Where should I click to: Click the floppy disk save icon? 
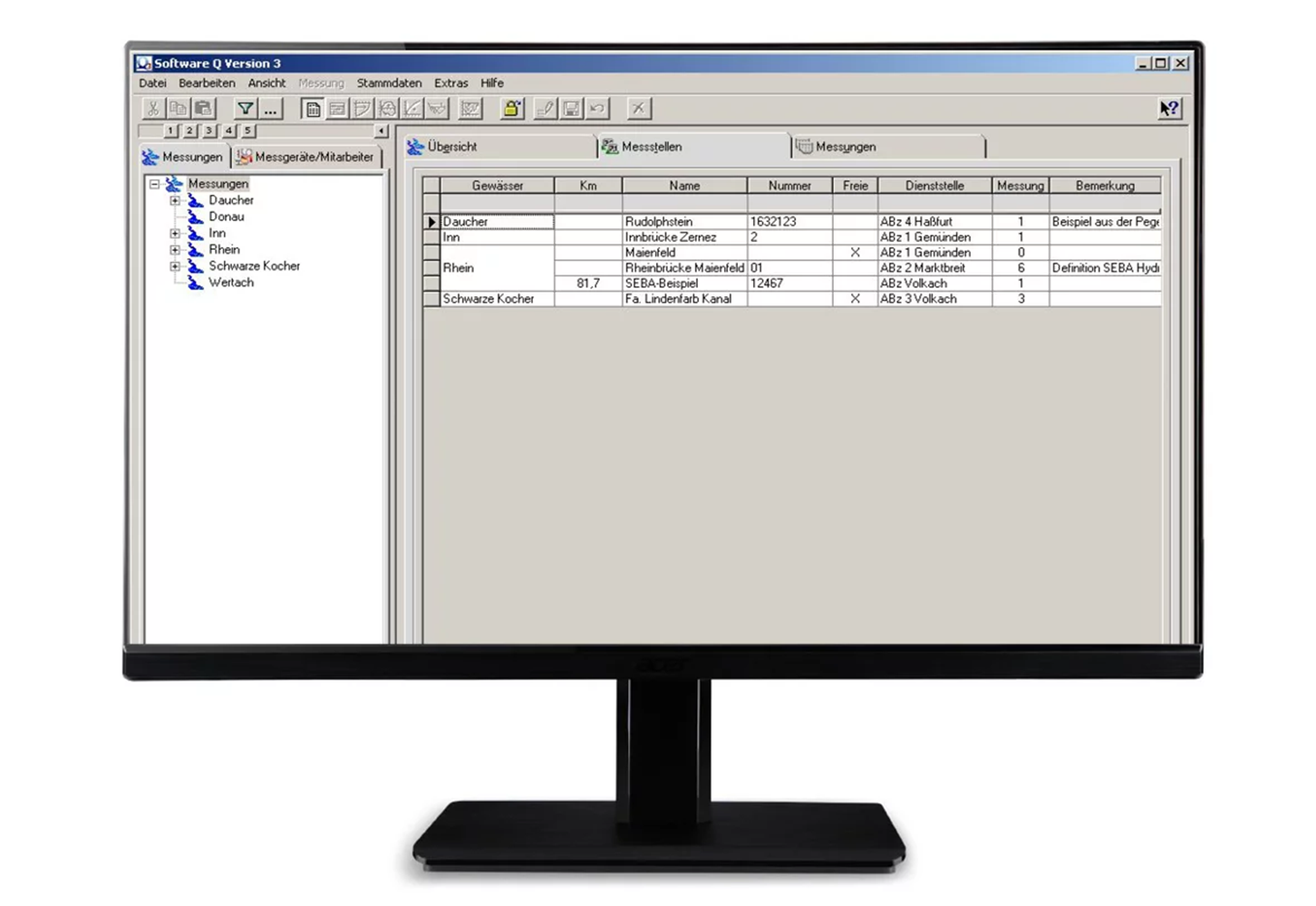[571, 109]
